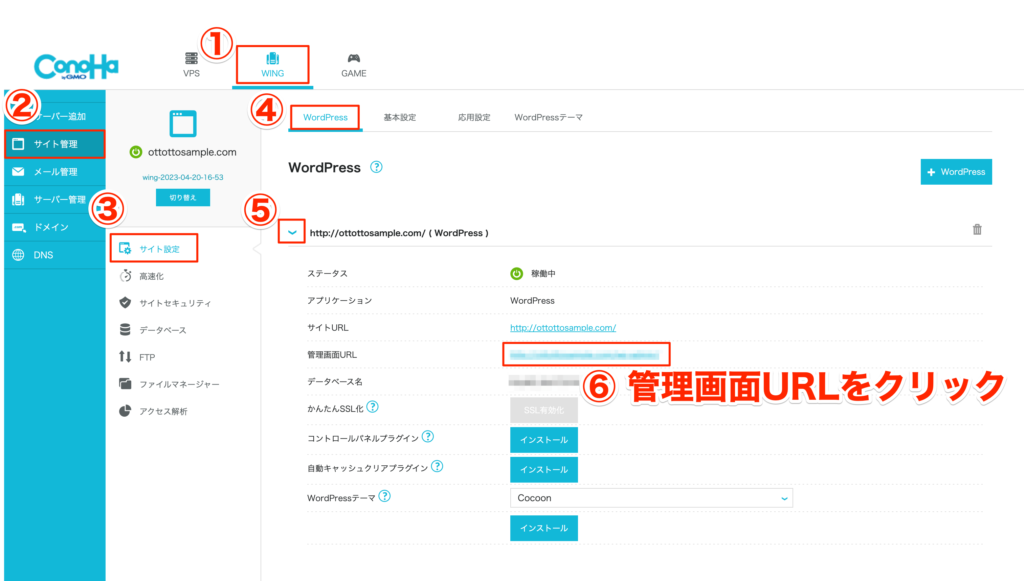Click the FTP arrows icon
The height and width of the screenshot is (581, 1024).
coord(125,356)
